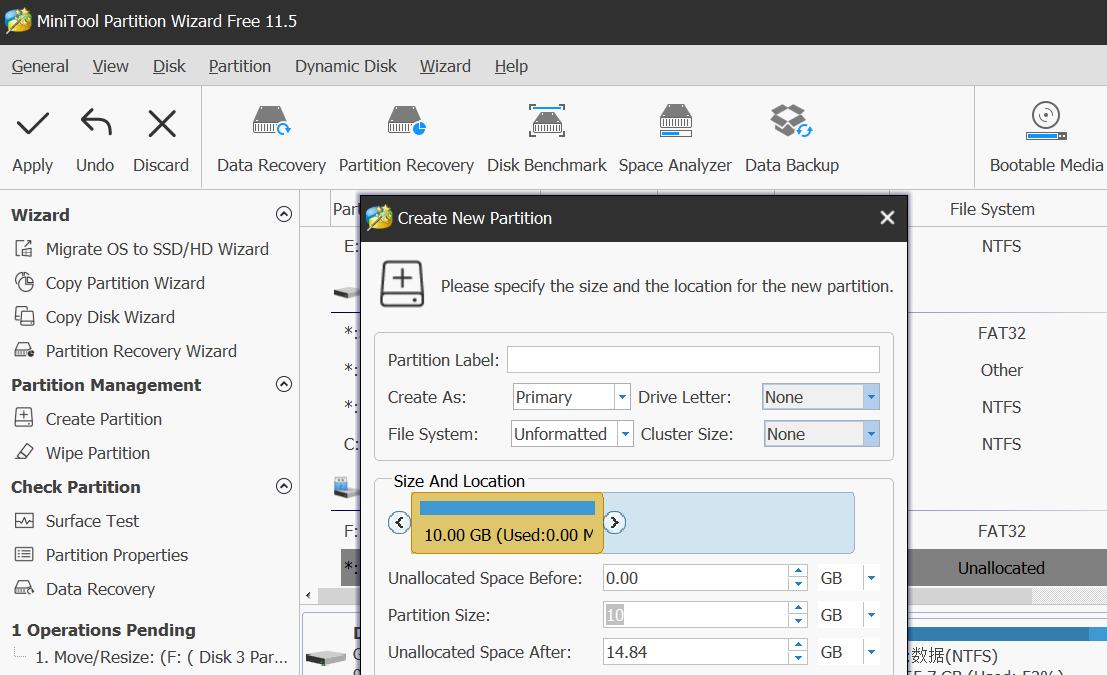
Task: Create Bootable Media from toolbar
Action: click(1046, 124)
